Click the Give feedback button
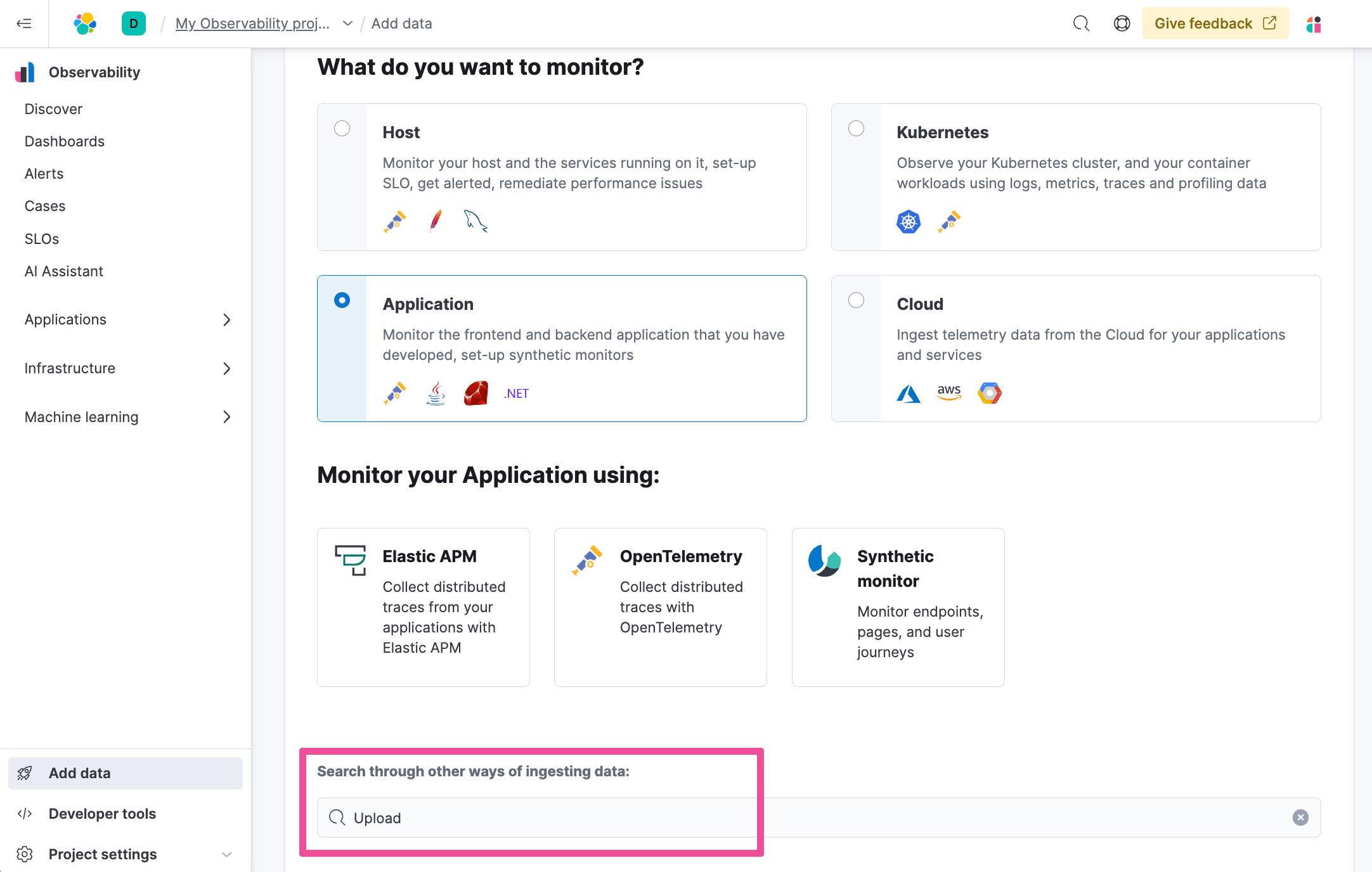Screen dimensions: 1372x872 [1215, 23]
